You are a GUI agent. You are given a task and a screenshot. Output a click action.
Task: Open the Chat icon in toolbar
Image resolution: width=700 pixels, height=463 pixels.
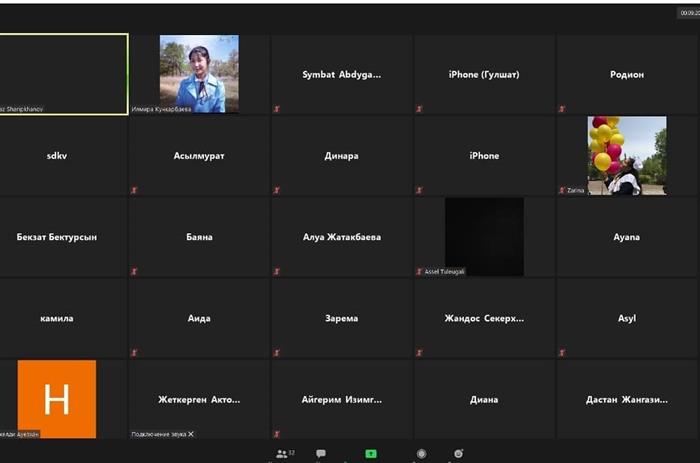coord(321,454)
